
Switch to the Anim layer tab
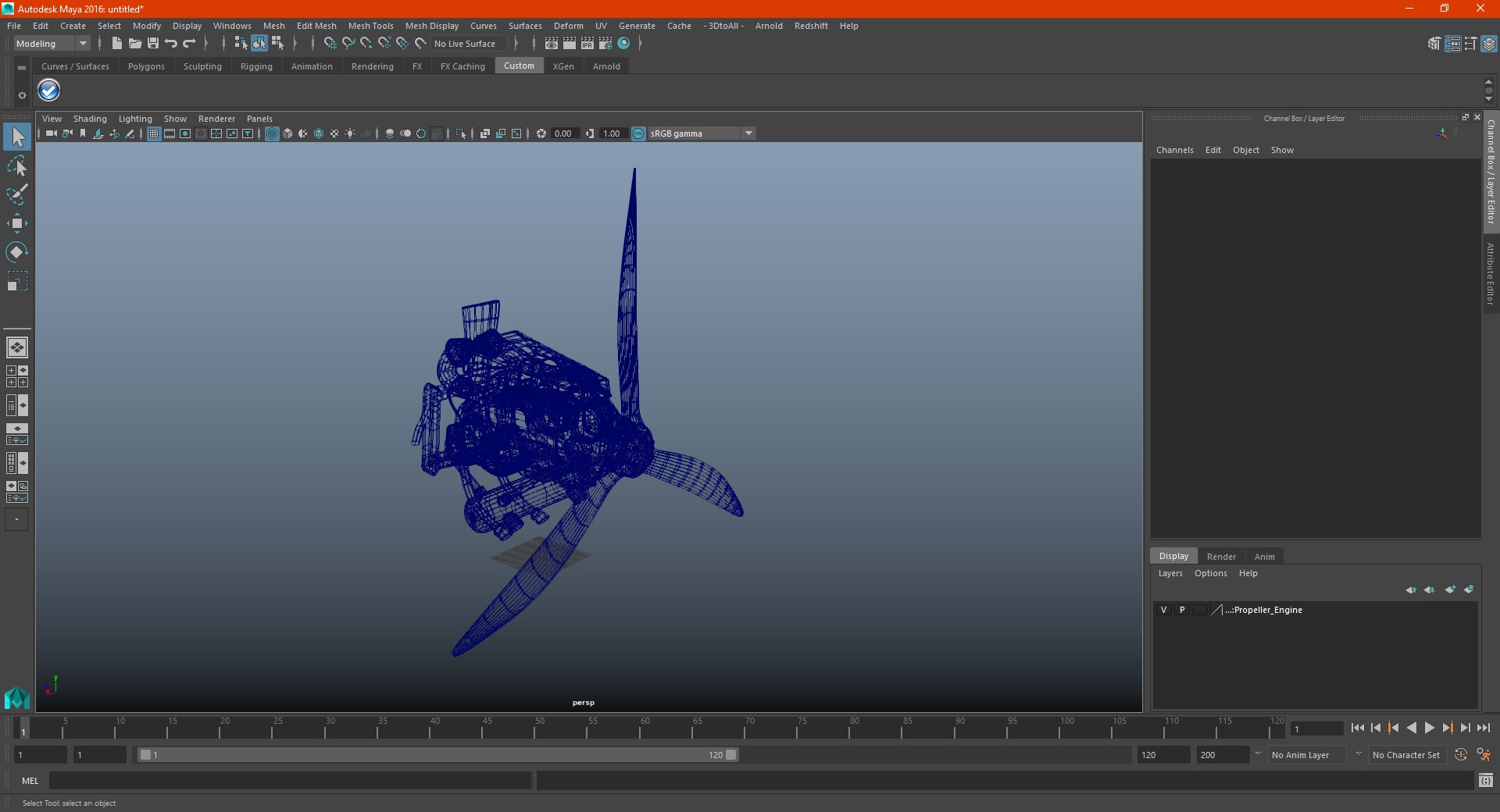1264,557
